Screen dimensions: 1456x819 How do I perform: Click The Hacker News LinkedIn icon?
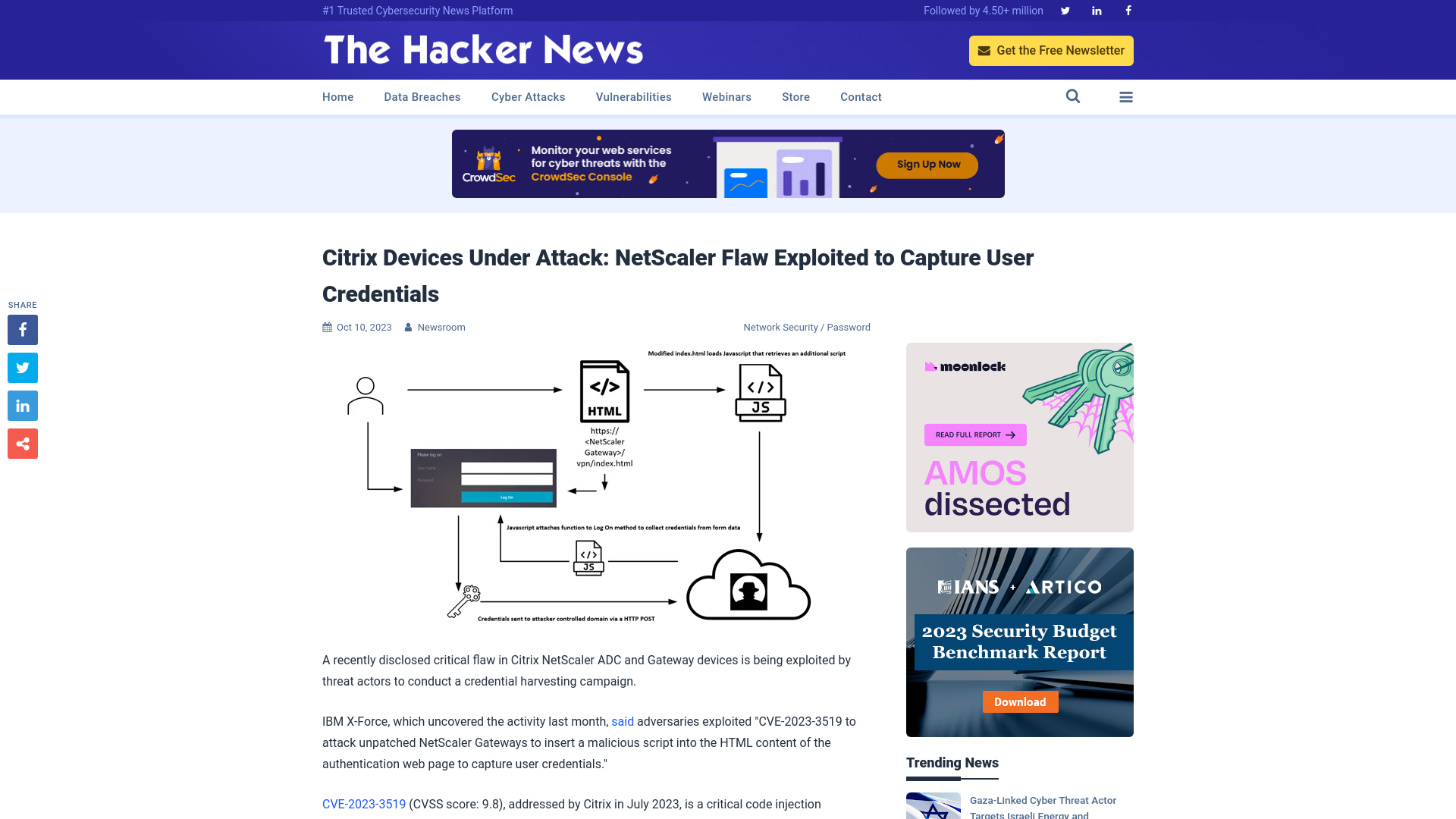coord(1096,10)
